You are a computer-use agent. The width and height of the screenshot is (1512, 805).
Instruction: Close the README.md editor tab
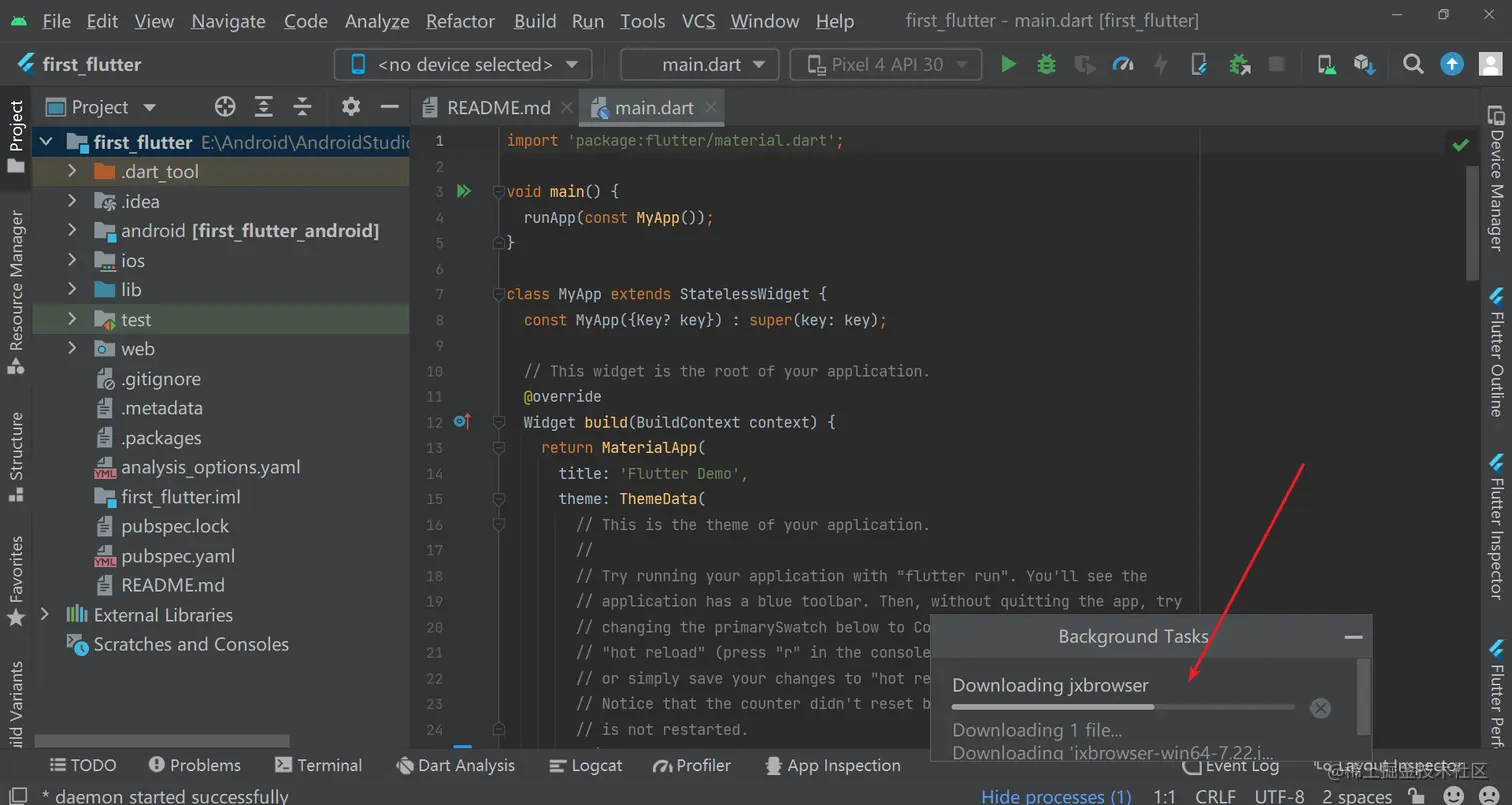click(x=567, y=108)
